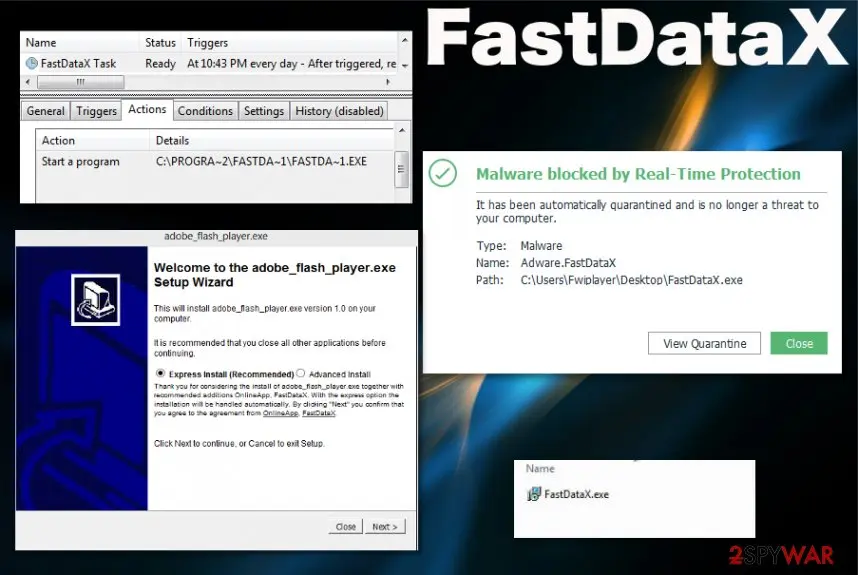This screenshot has height=575, width=858.
Task: Click the Details column header
Action: pyautogui.click(x=271, y=141)
